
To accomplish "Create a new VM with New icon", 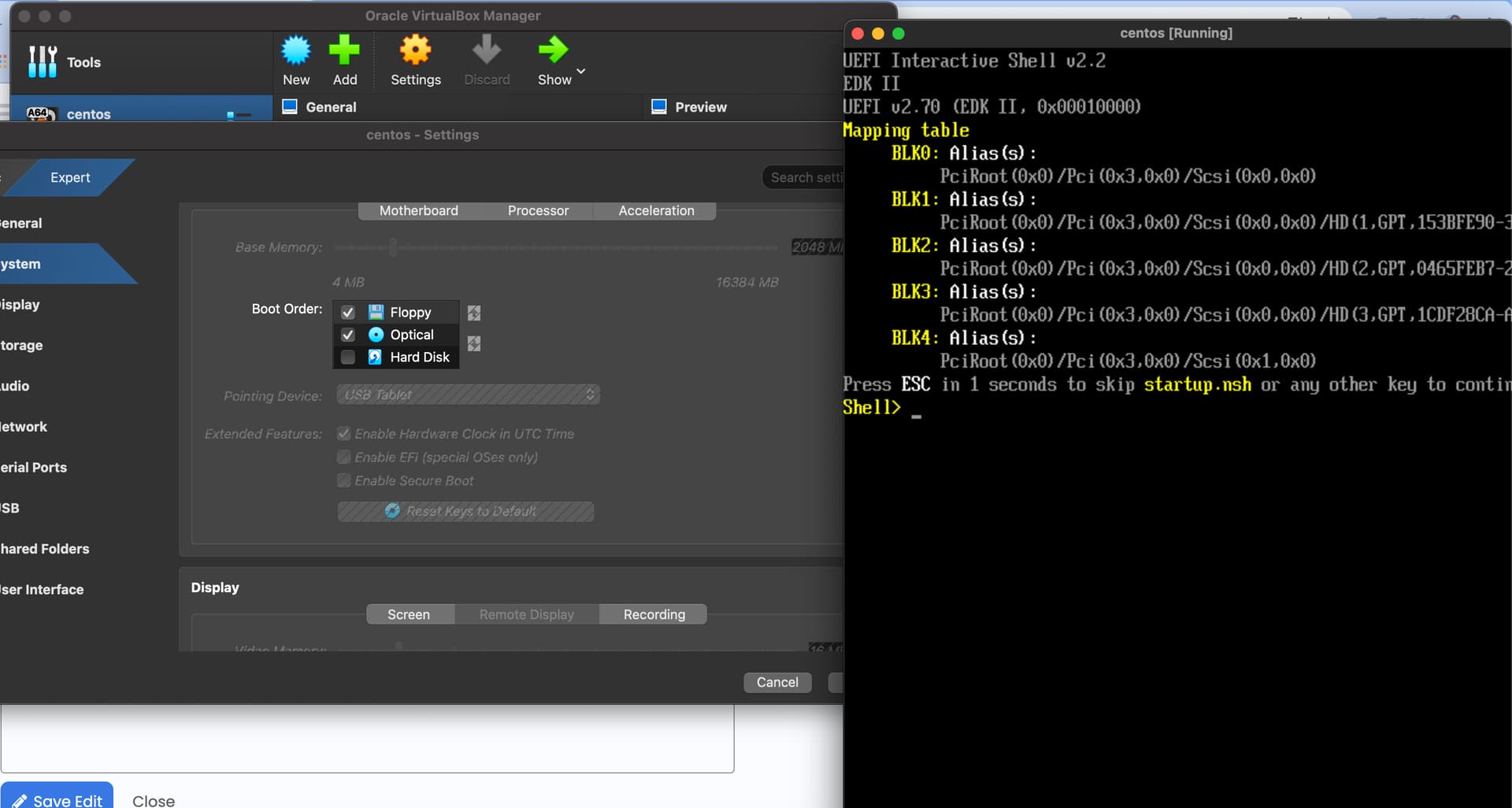I will click(296, 50).
